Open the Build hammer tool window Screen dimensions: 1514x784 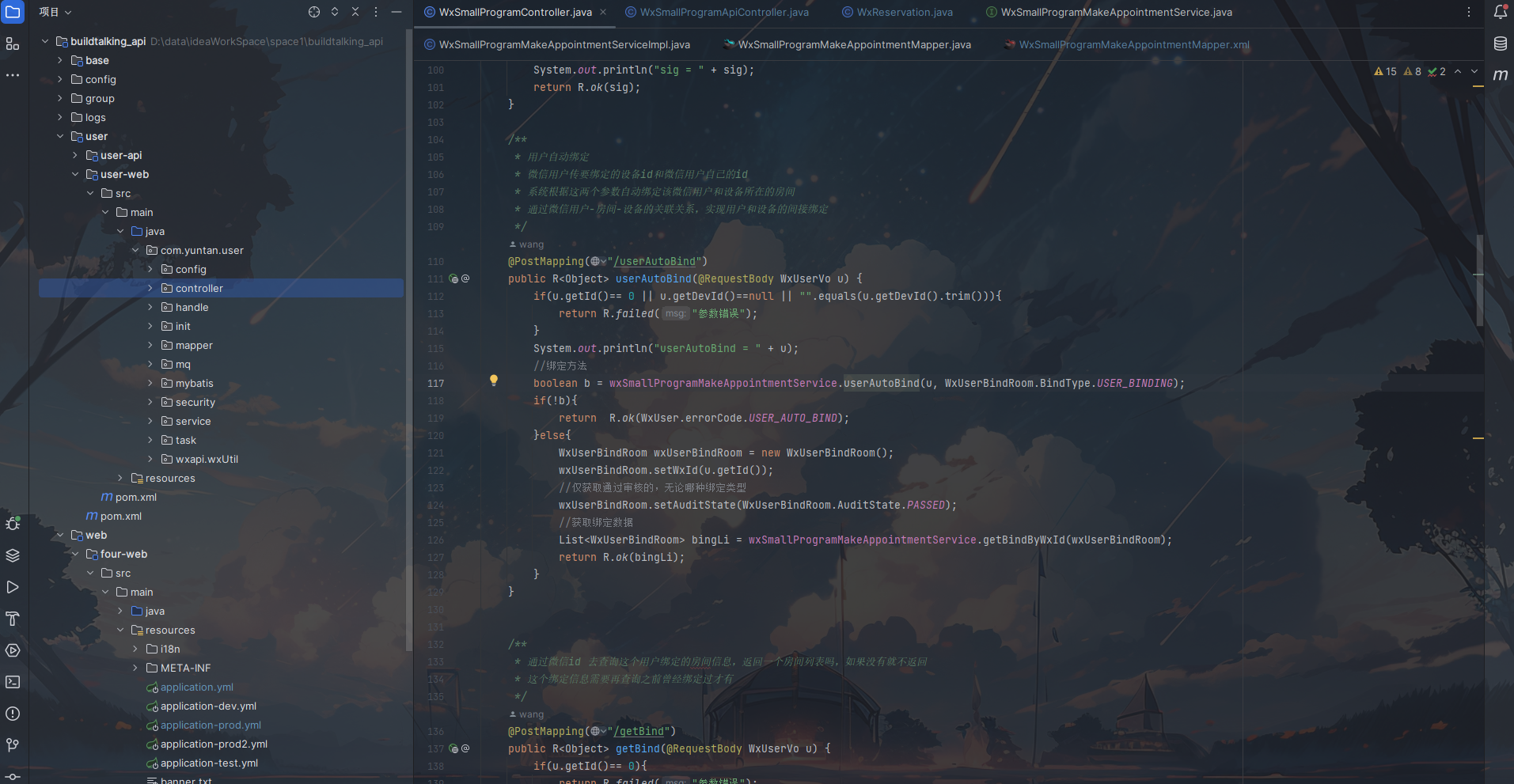(x=13, y=619)
